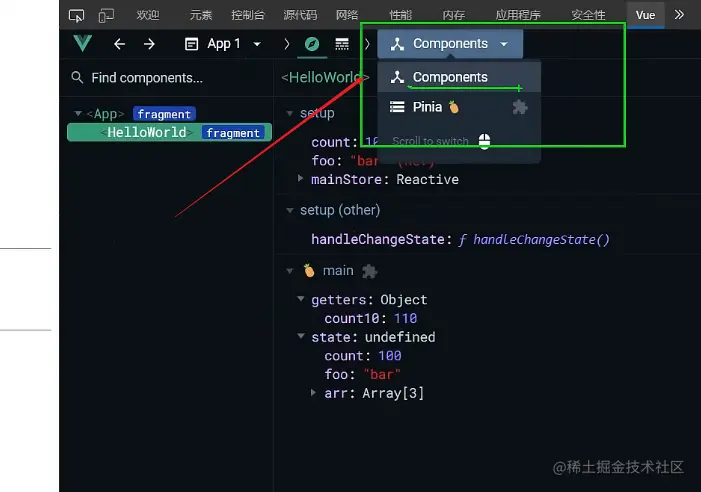701x492 pixels.
Task: Select the compass inspector icon
Action: point(312,44)
